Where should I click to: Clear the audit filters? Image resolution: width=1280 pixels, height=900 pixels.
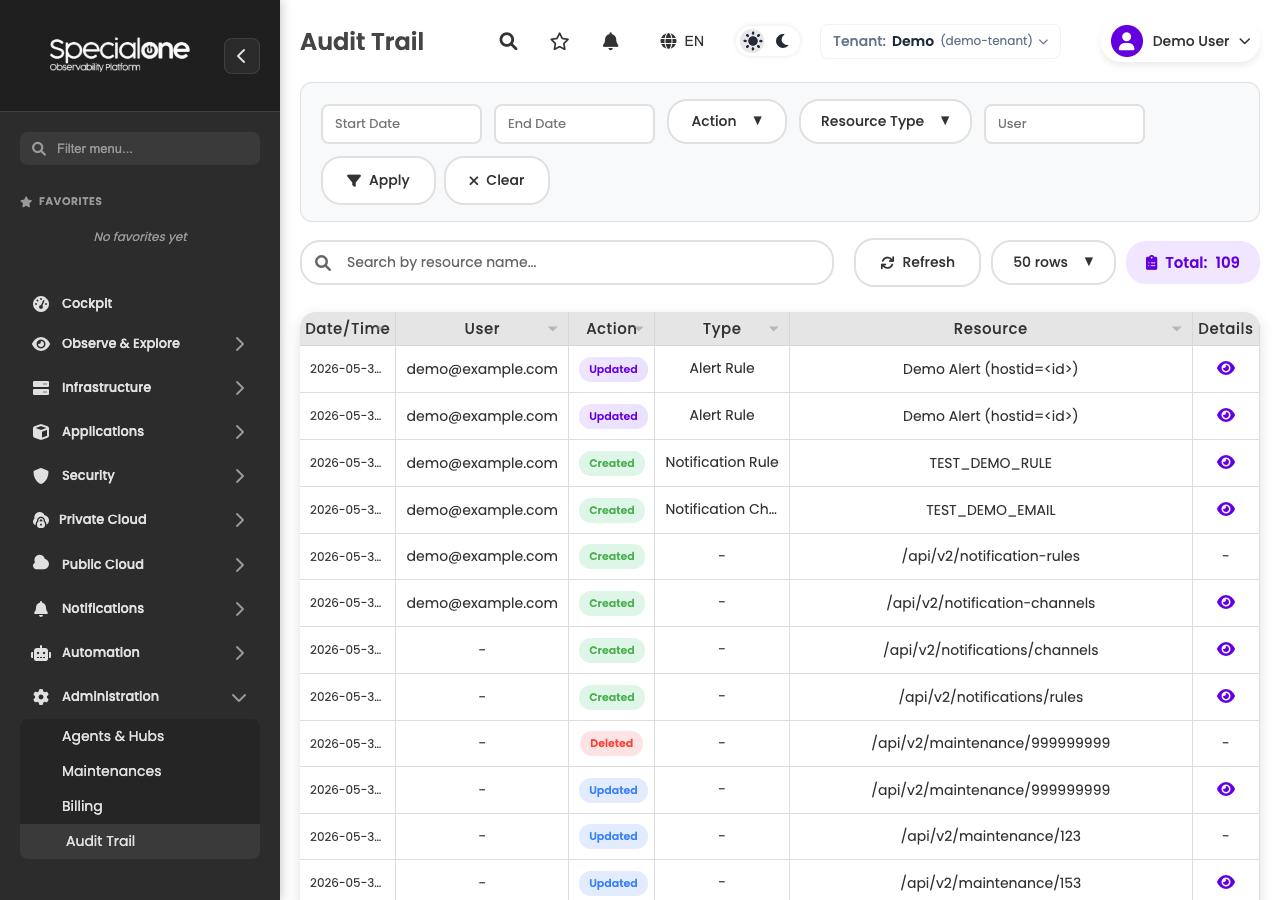[497, 180]
